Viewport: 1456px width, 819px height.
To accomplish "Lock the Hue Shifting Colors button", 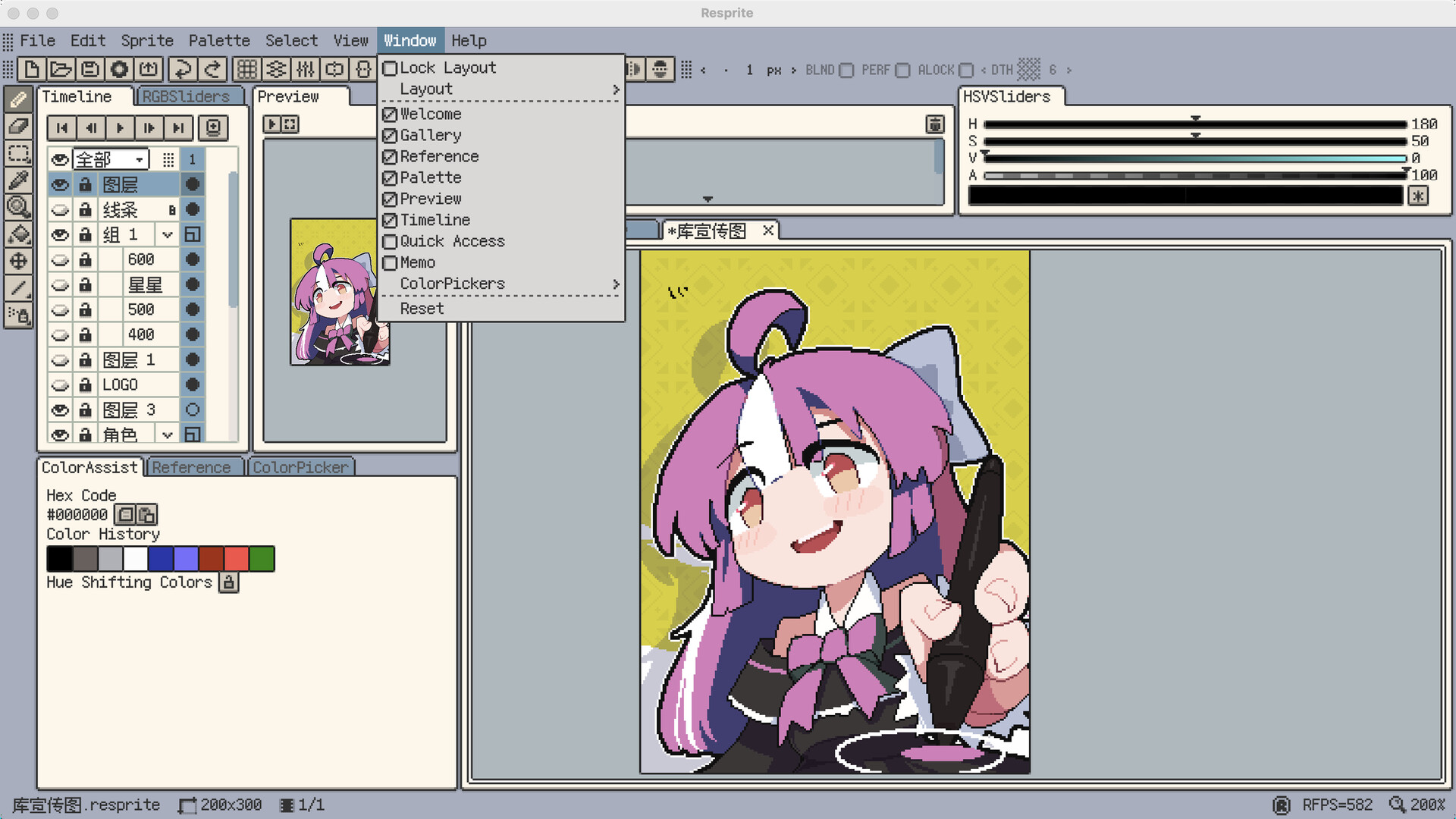I will click(229, 582).
